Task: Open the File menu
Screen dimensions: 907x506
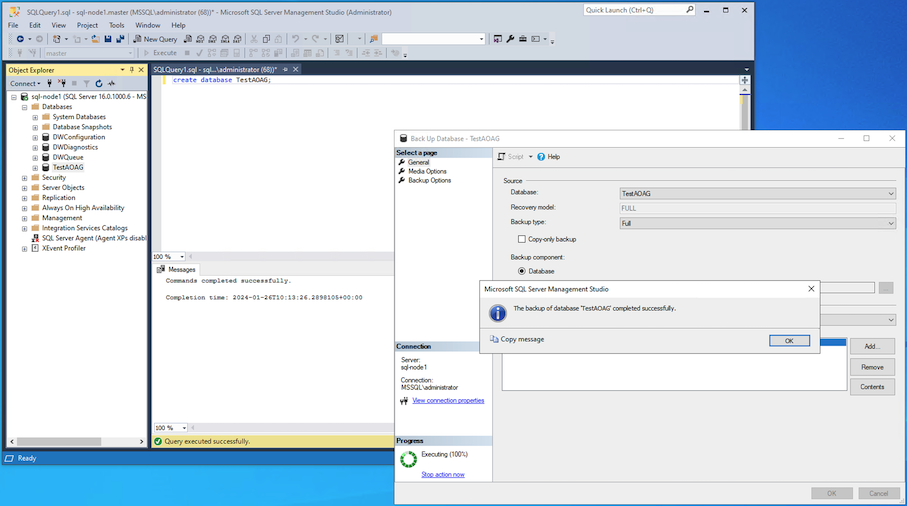Action: coord(13,25)
